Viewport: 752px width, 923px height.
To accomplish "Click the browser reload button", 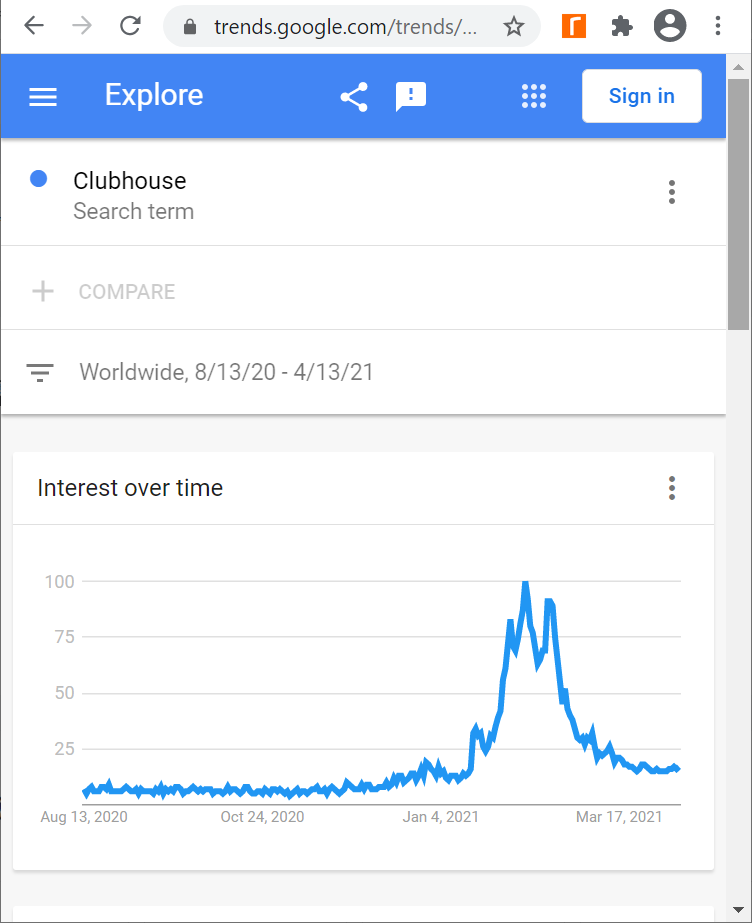I will coord(129,26).
